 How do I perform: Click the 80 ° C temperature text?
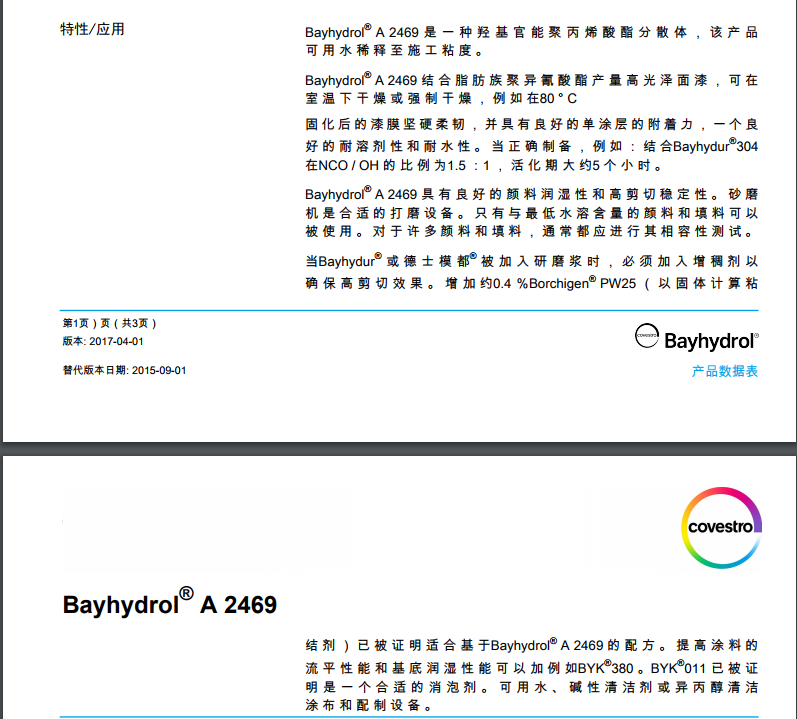[556, 99]
